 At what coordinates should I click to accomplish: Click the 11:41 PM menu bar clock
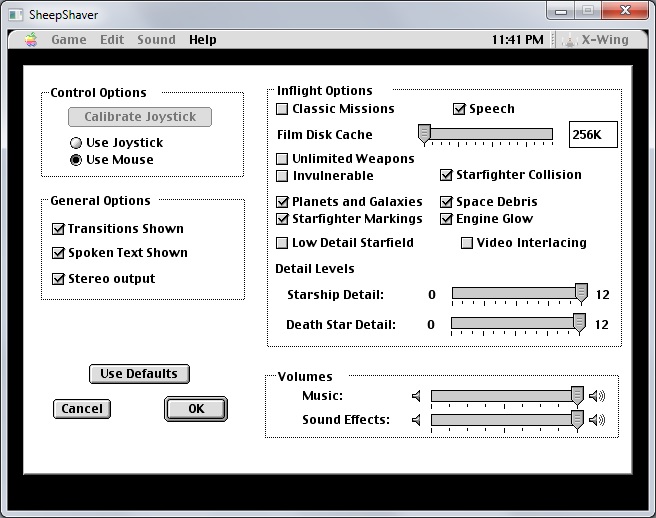(x=518, y=40)
